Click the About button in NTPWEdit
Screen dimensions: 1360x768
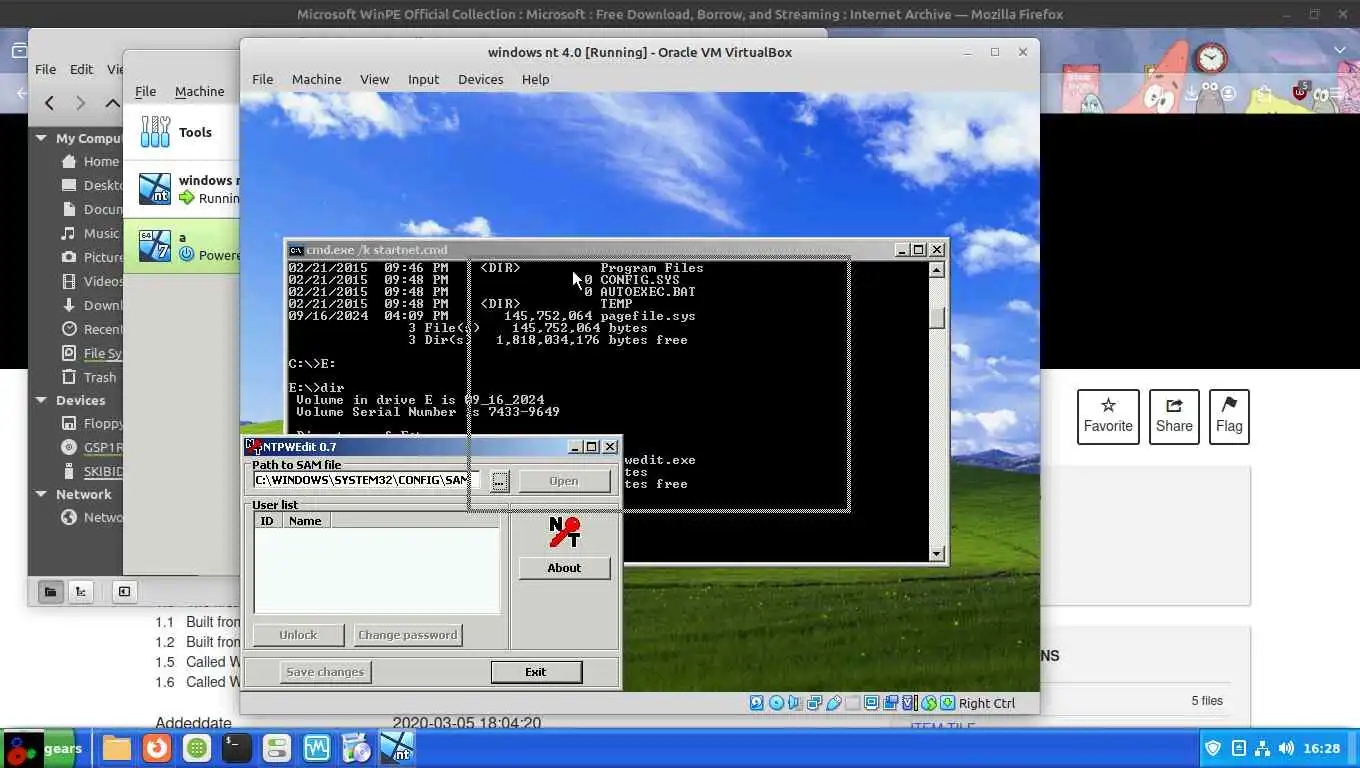[564, 567]
